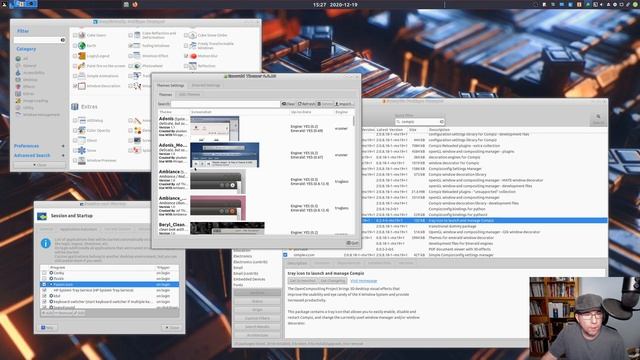
Task: Click Get Screenshot in Synaptic
Action: 303,281
